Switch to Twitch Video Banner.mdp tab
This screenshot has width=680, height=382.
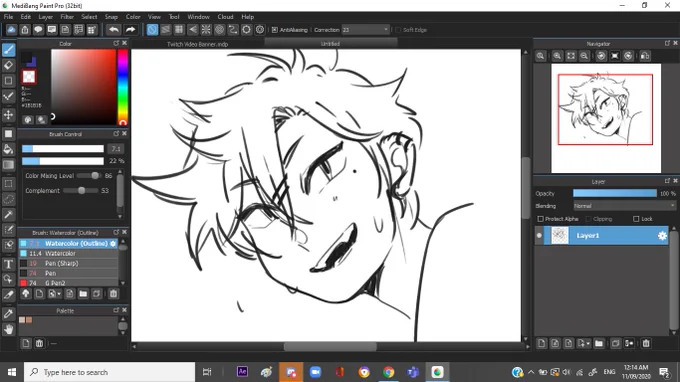point(197,44)
